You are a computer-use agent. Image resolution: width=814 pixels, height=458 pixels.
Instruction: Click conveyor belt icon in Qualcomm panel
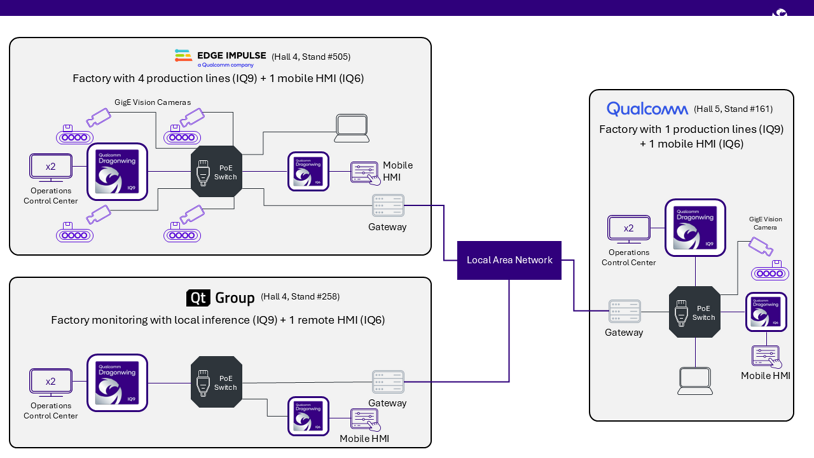click(770, 271)
